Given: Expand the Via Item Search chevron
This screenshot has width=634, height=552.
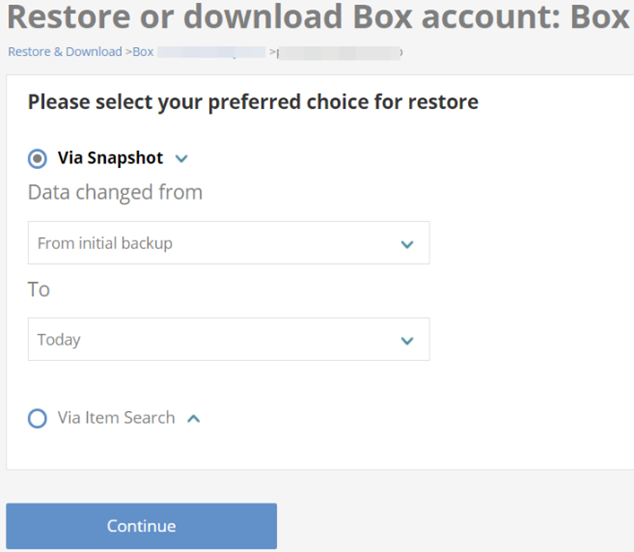Looking at the screenshot, I should [194, 418].
